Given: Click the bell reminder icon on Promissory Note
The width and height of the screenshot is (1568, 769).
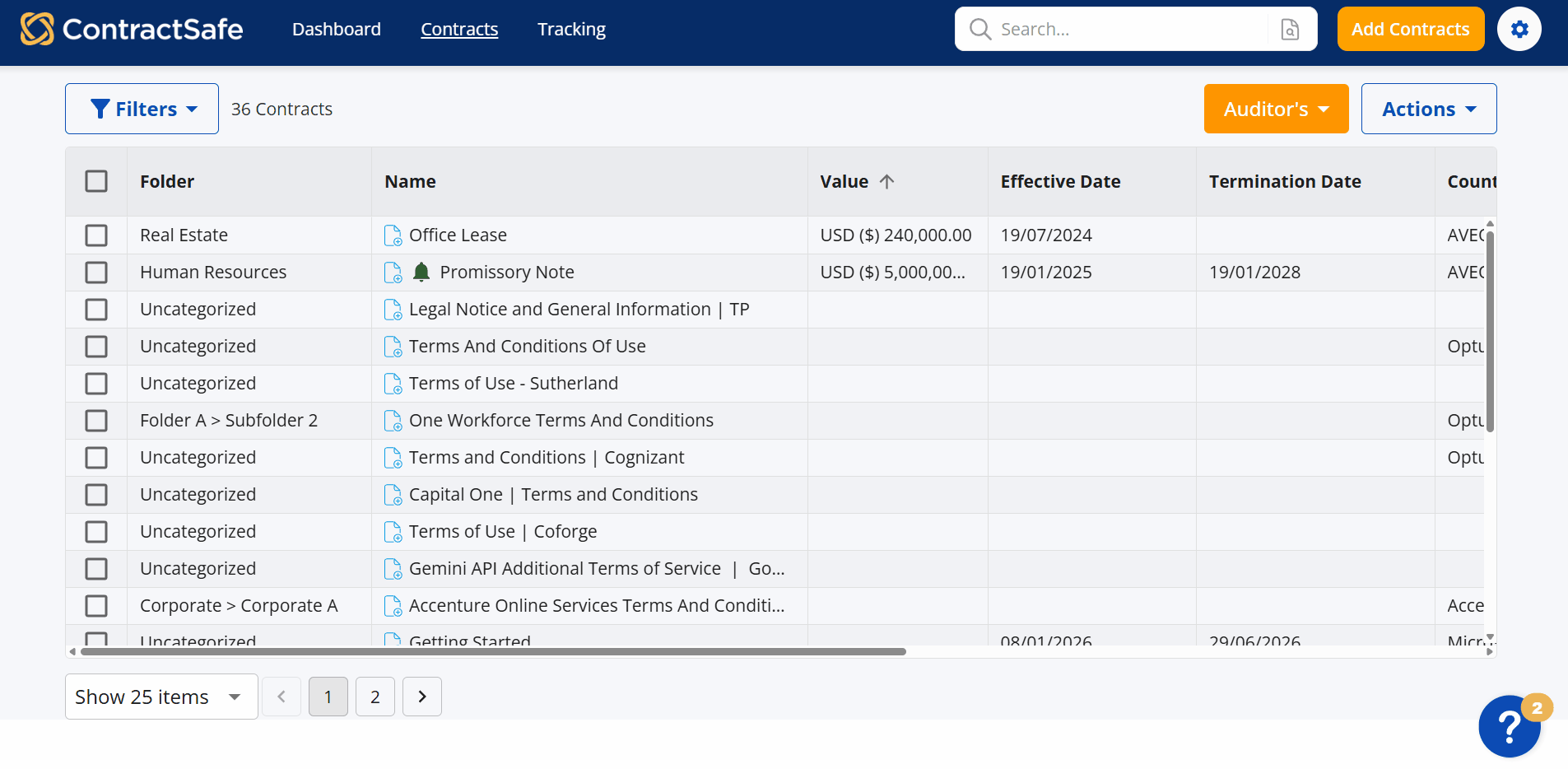Looking at the screenshot, I should (x=421, y=272).
